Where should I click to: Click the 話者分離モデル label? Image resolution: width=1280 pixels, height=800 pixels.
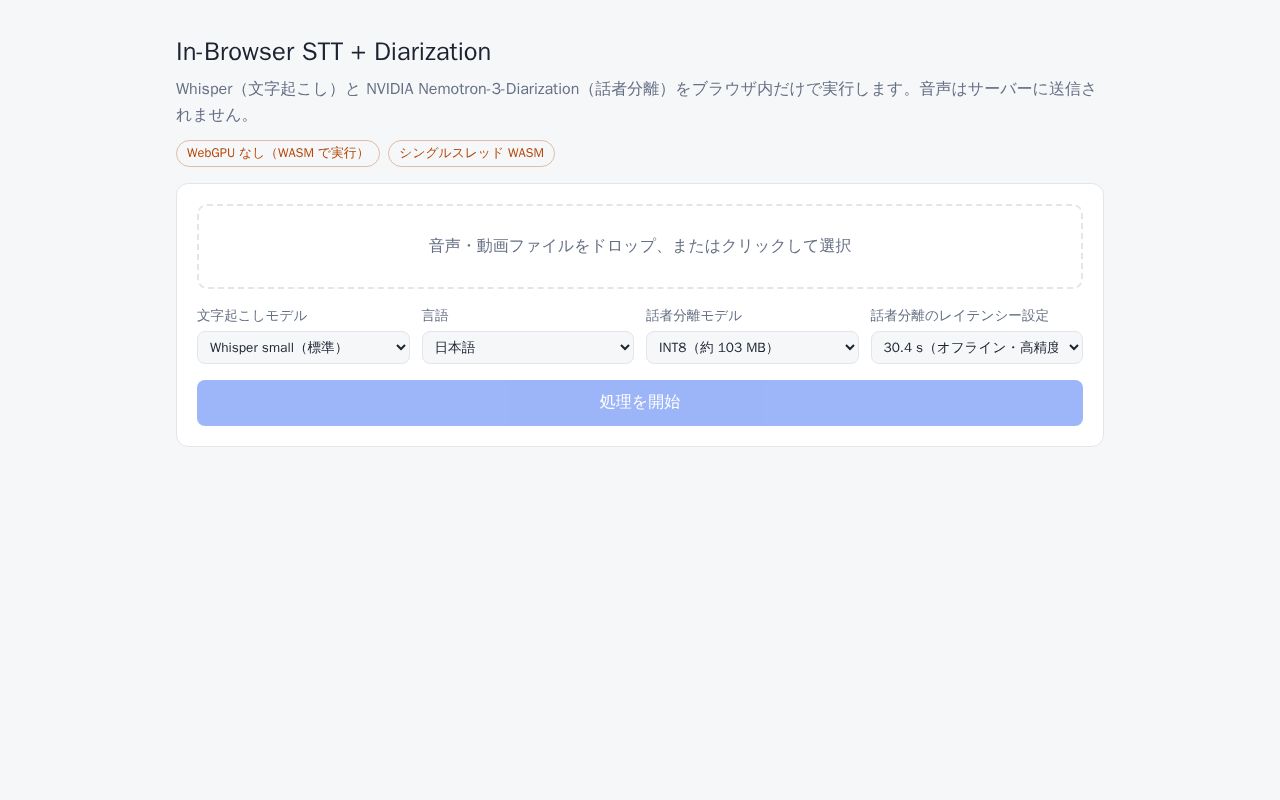(694, 315)
